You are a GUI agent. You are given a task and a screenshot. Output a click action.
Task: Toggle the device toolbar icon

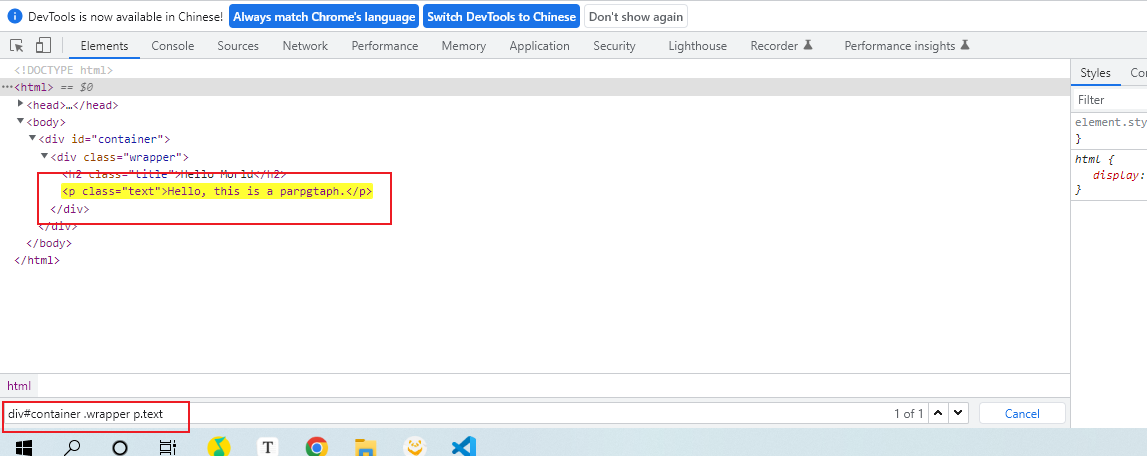43,46
